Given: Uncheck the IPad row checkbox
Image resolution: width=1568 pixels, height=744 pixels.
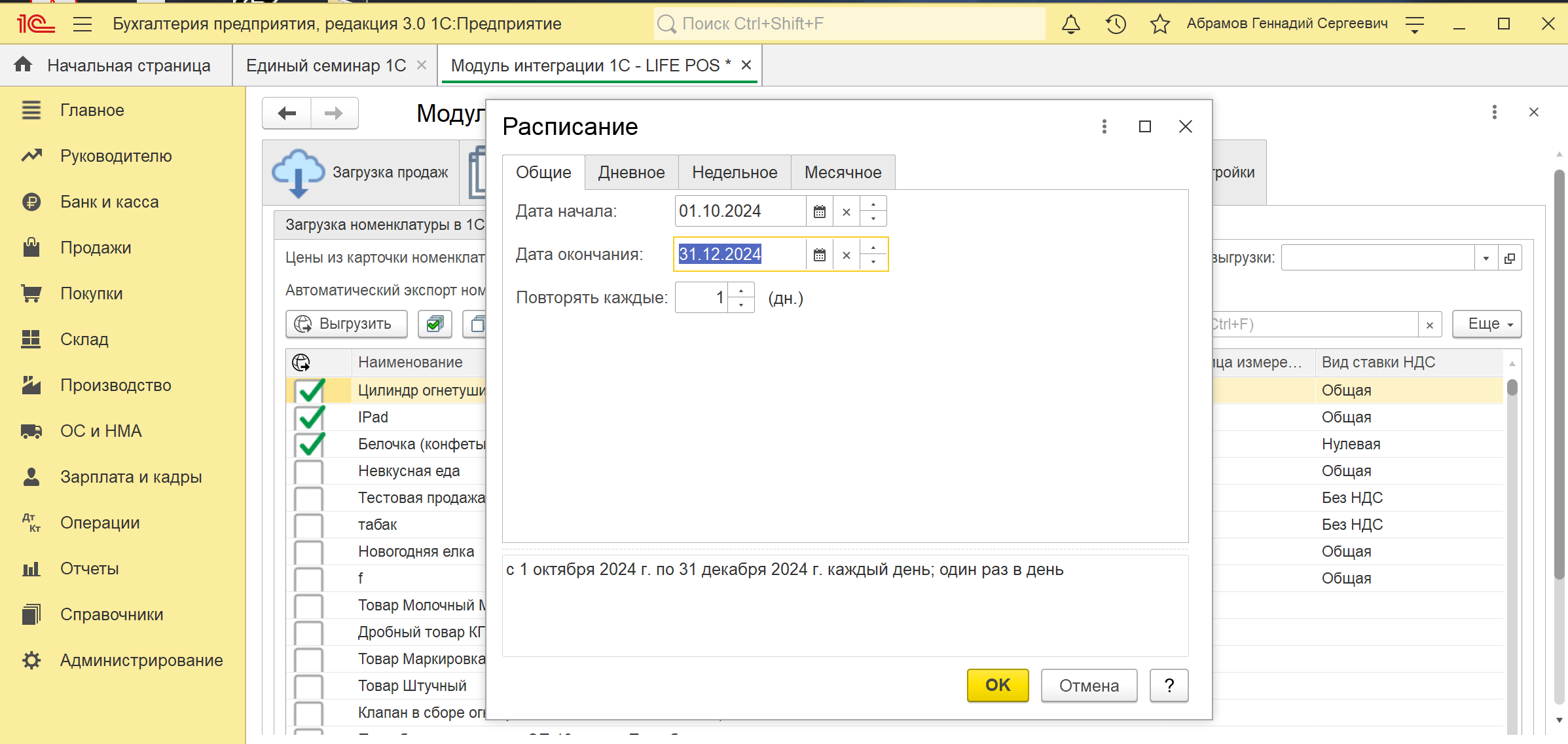Looking at the screenshot, I should coord(309,418).
